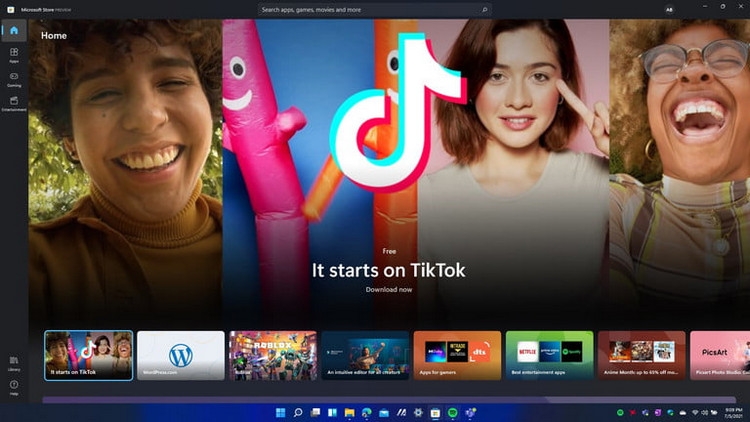Open the Windows Start menu

281,412
